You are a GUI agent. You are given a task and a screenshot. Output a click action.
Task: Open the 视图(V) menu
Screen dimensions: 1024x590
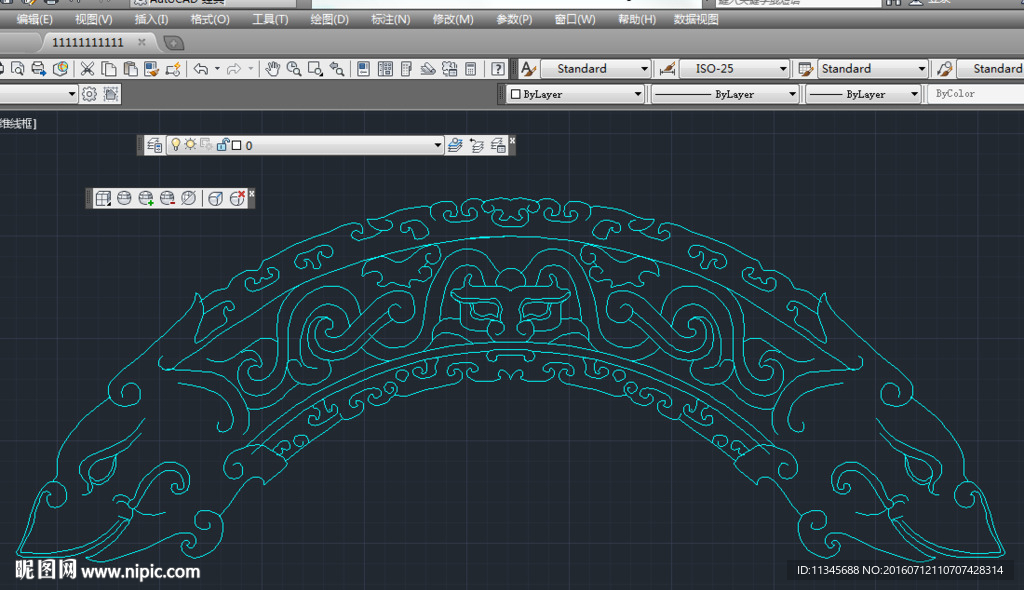(x=93, y=20)
